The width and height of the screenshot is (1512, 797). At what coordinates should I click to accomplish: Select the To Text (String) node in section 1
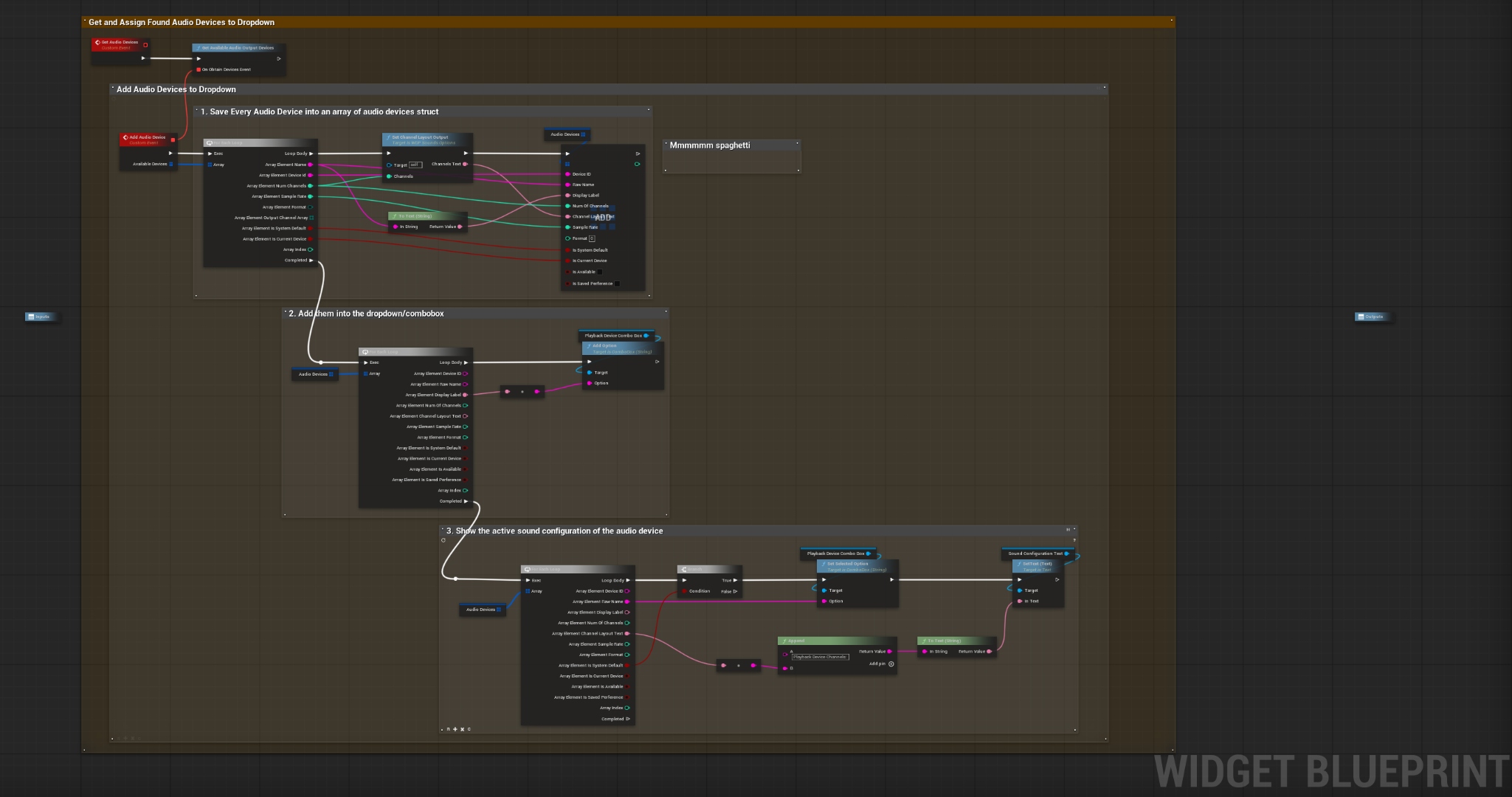click(427, 221)
